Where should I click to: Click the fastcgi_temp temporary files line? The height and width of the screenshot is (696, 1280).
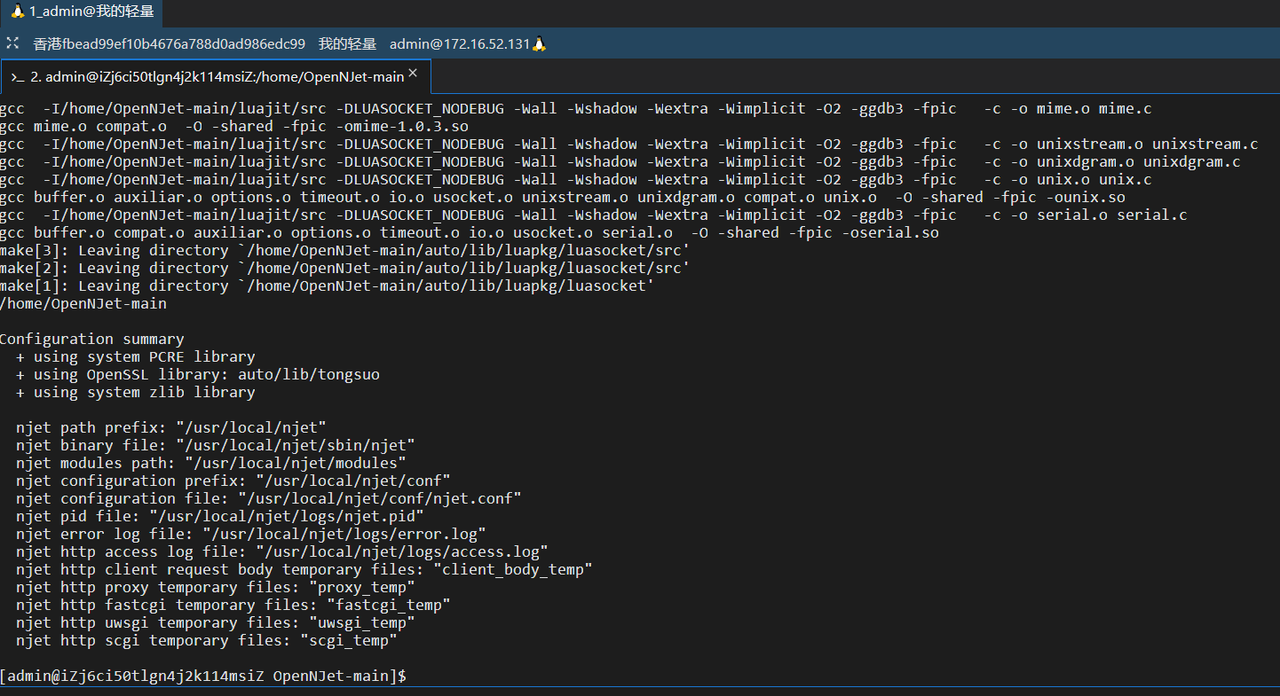click(x=233, y=606)
